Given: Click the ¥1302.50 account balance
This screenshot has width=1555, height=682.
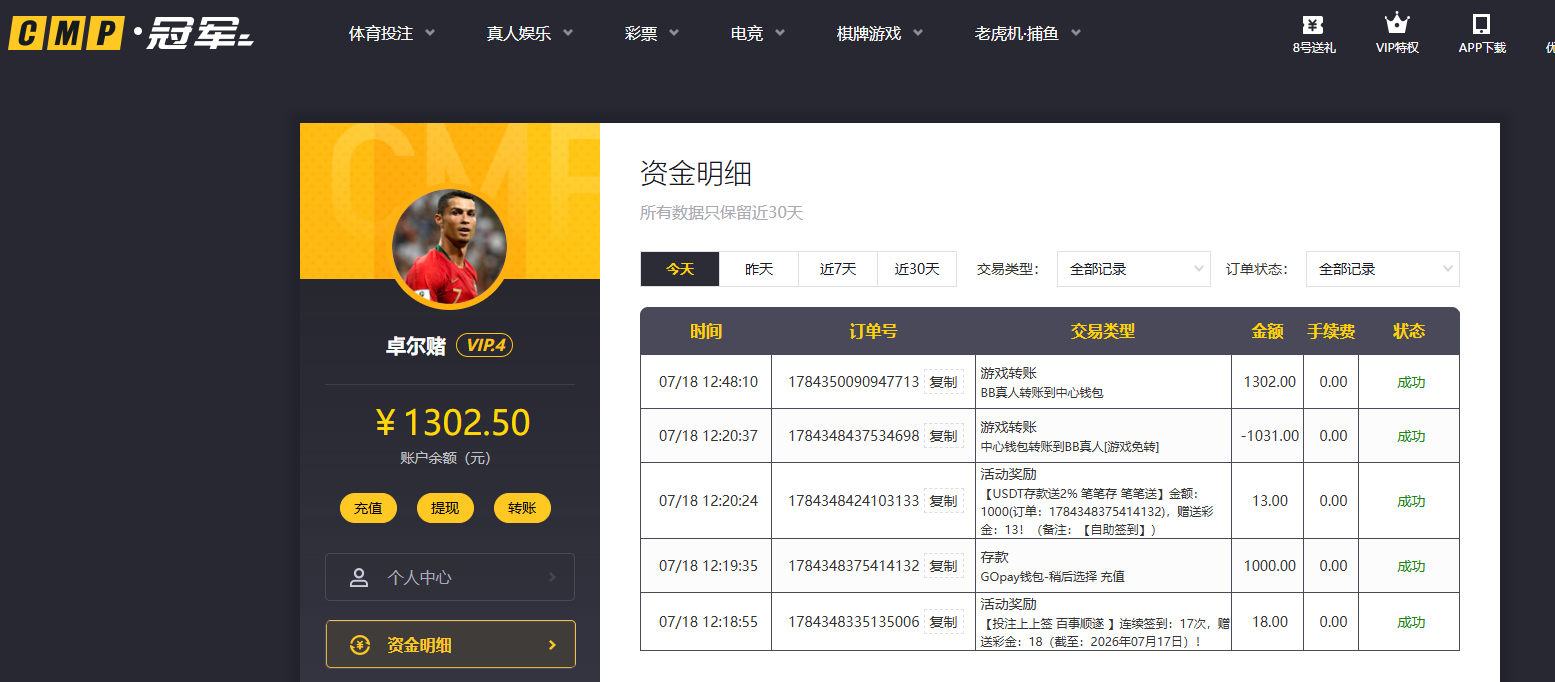Looking at the screenshot, I should pyautogui.click(x=451, y=423).
